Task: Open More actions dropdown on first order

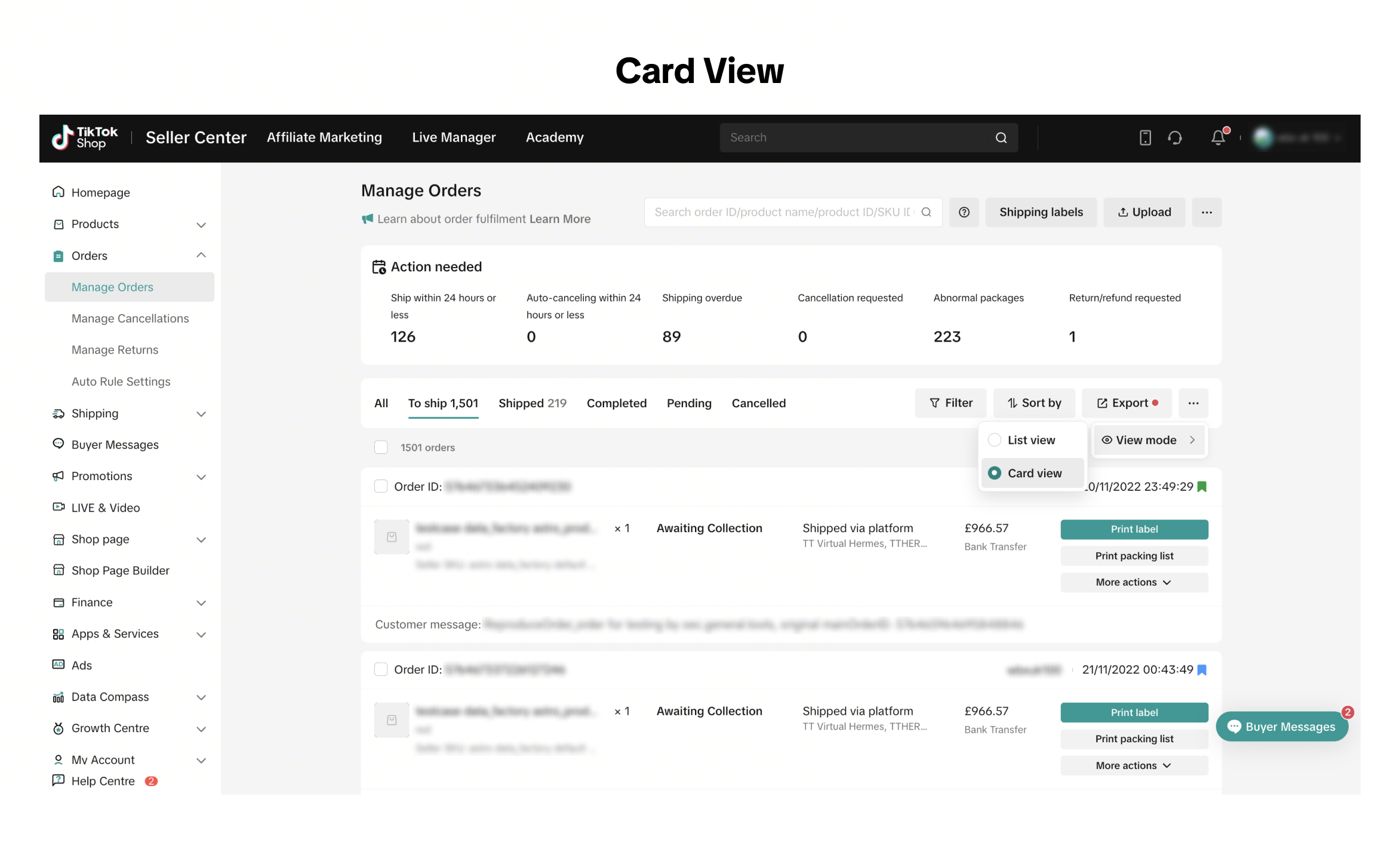Action: point(1134,582)
